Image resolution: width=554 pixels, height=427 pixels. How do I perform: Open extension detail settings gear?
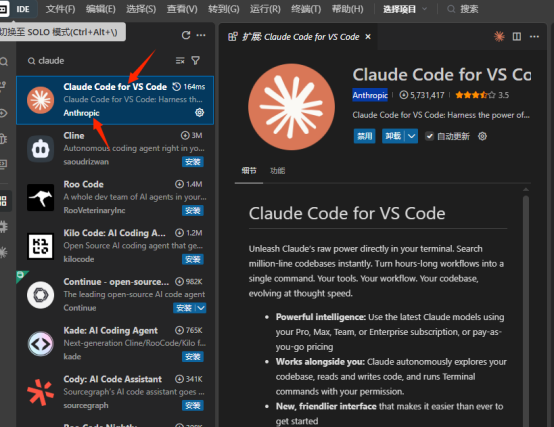[x=483, y=136]
